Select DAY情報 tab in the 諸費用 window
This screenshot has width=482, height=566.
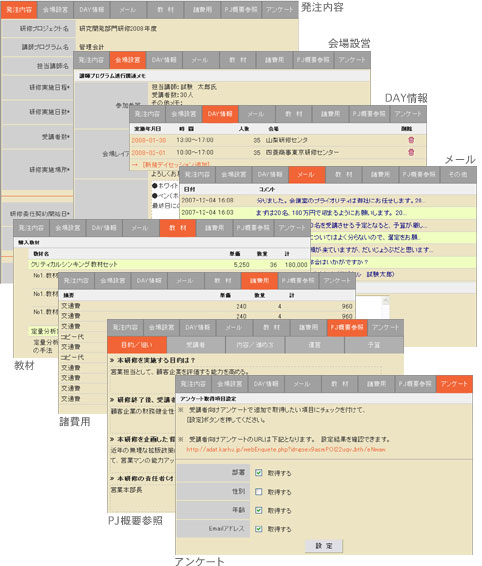click(x=149, y=281)
